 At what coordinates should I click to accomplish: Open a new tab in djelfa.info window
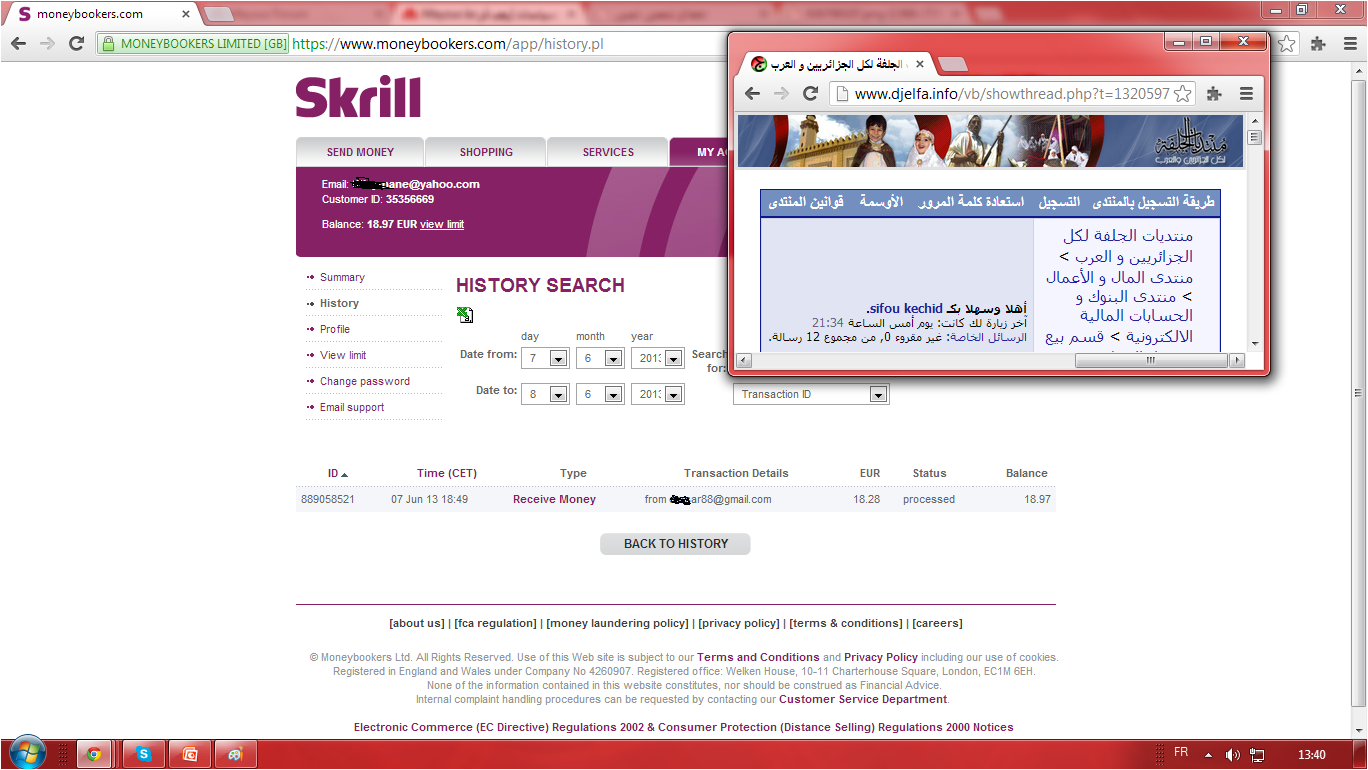click(x=953, y=64)
